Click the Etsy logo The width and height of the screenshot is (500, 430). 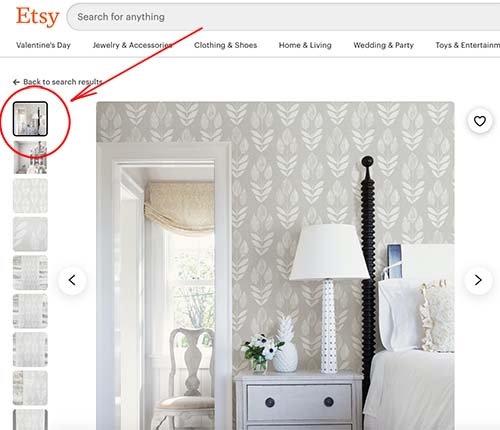[37, 17]
